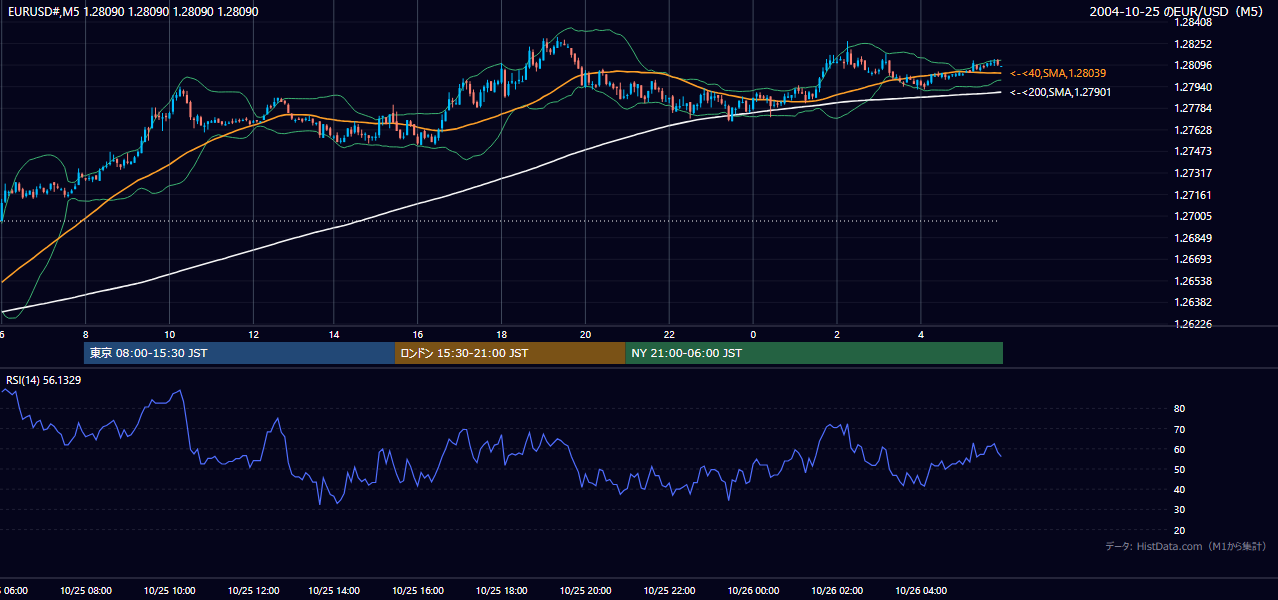Screen dimensions: 1278x600
Task: Click price level 1.28252 on price axis
Action: (x=1193, y=44)
